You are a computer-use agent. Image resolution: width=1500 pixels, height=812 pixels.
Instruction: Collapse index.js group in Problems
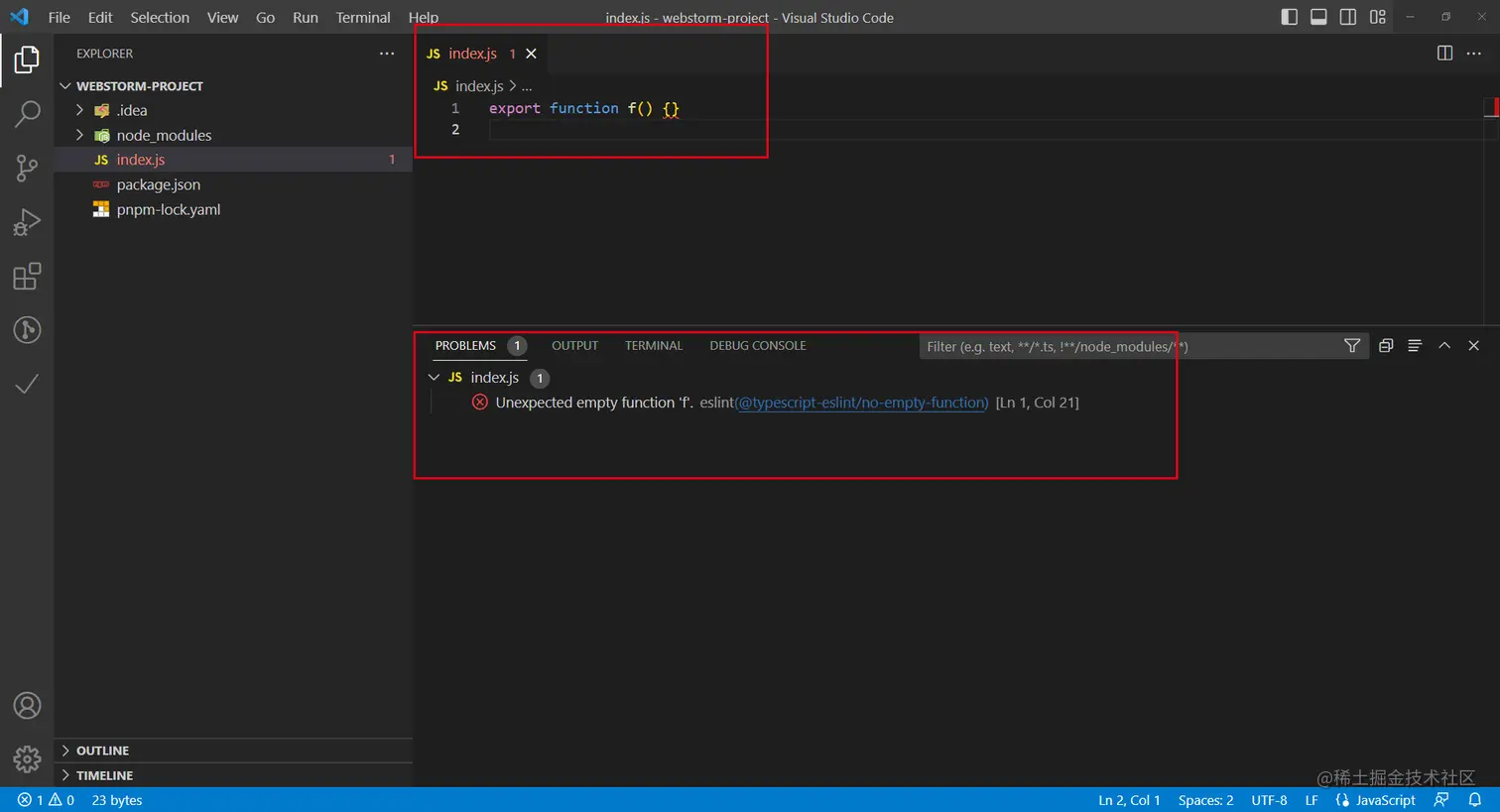coord(434,378)
